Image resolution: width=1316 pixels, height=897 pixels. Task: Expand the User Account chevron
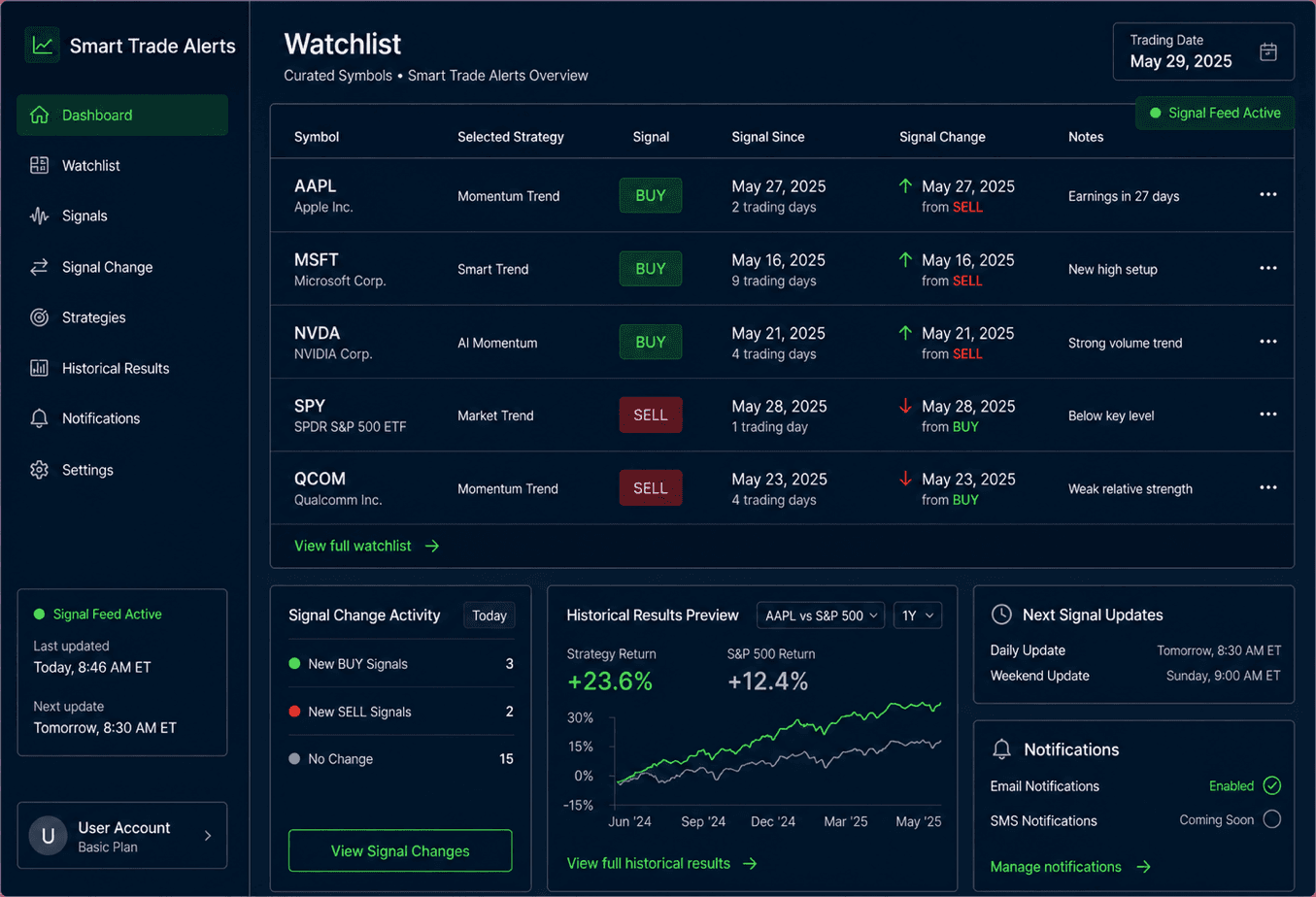208,836
